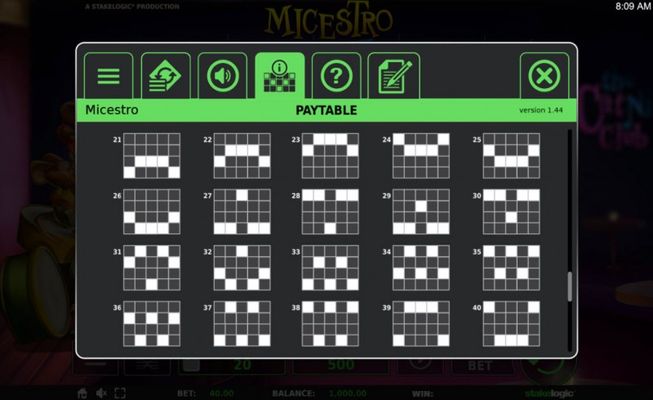
Task: Select payline 22 diagram
Action: tap(242, 156)
